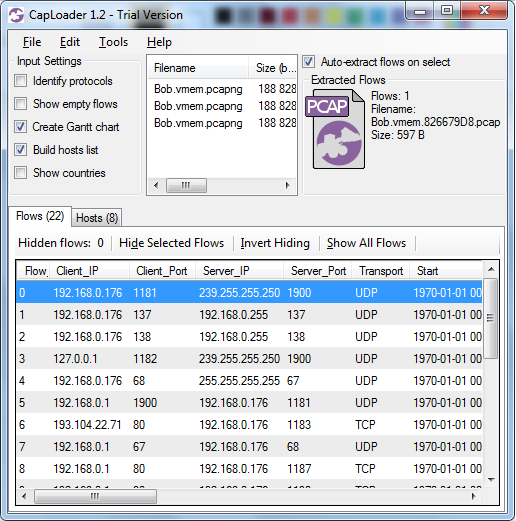The height and width of the screenshot is (521, 516).
Task: Enable Show empty flows checkbox
Action: coord(21,104)
